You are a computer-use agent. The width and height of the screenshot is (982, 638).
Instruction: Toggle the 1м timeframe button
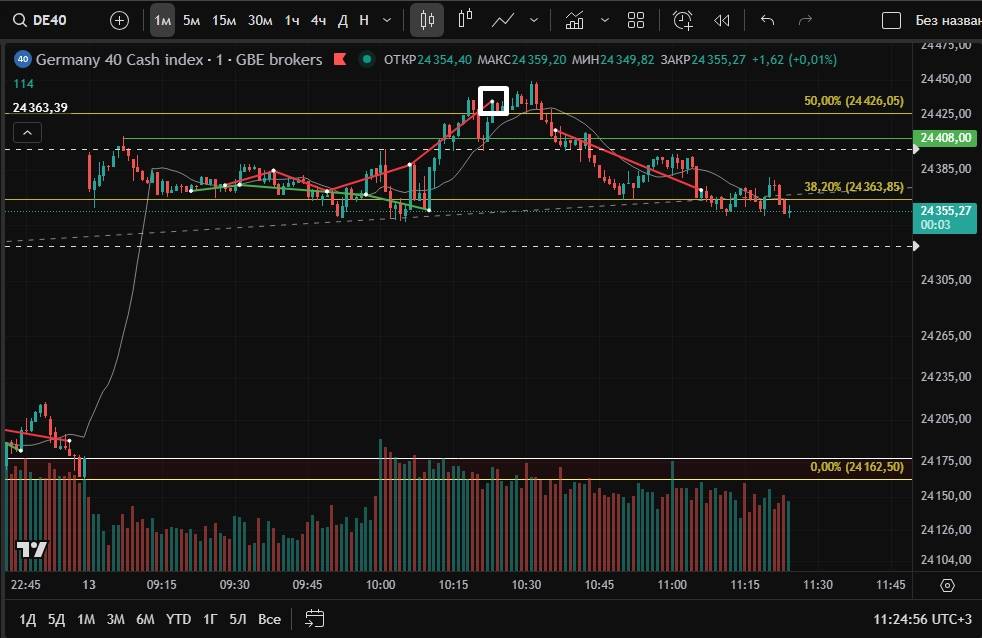point(162,20)
